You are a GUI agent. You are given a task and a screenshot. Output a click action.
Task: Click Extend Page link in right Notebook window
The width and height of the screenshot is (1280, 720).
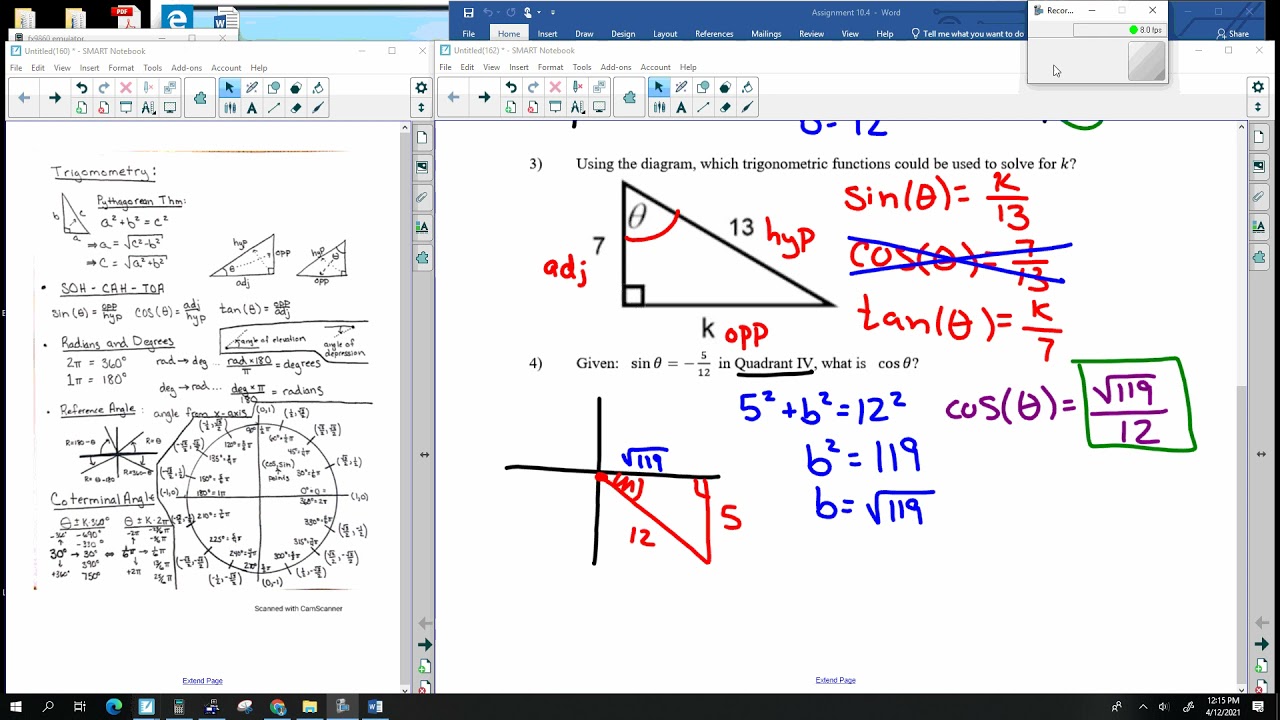[x=835, y=680]
